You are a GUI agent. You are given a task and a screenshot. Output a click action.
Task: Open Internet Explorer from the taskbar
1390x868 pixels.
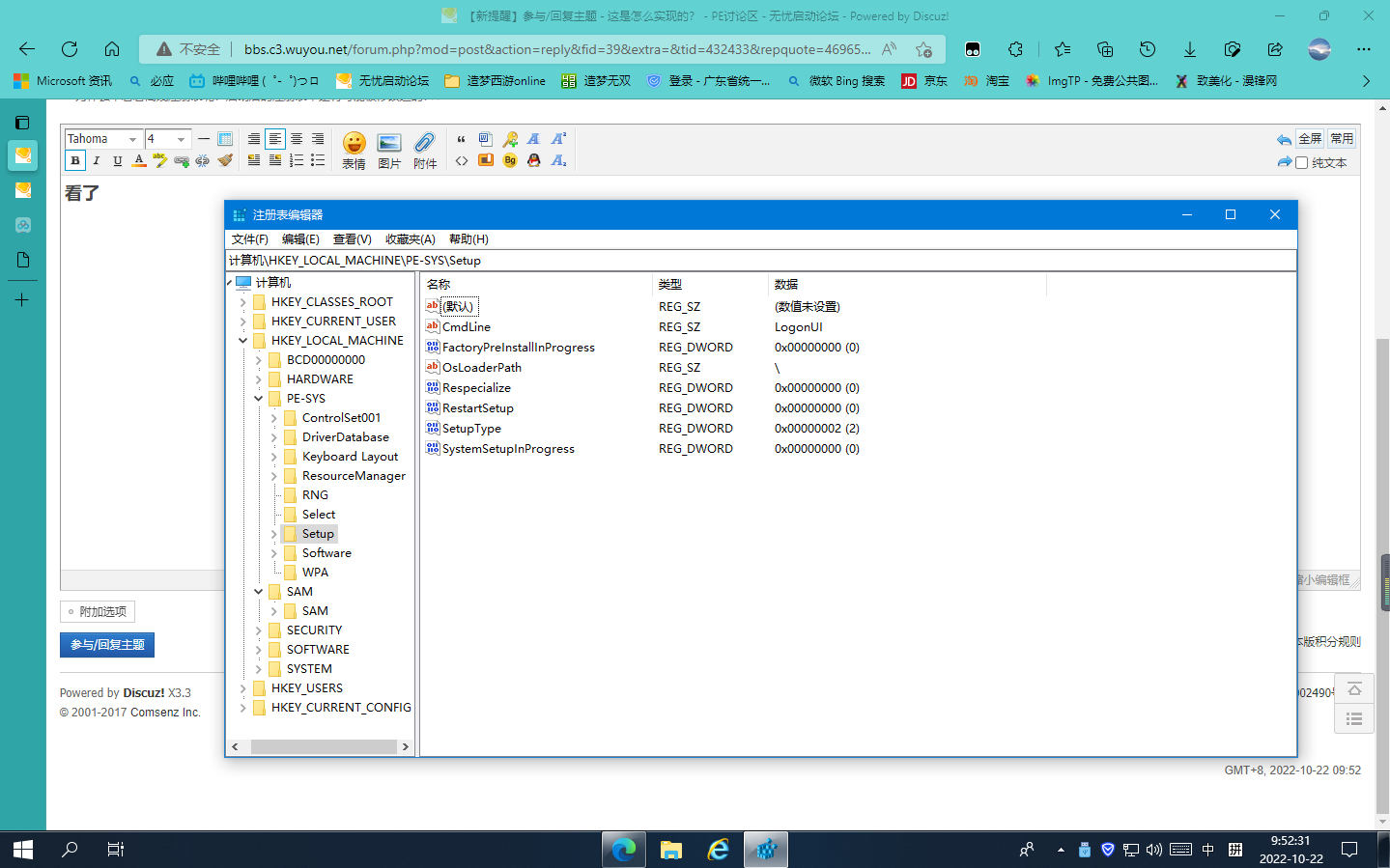(x=718, y=850)
